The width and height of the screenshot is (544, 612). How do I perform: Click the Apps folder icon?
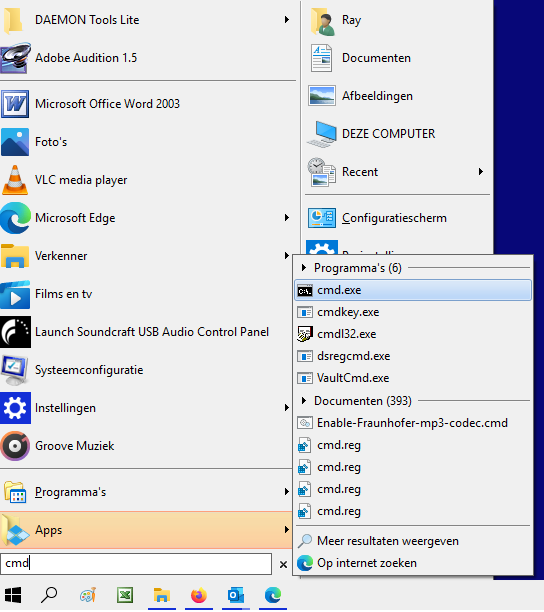click(15, 530)
